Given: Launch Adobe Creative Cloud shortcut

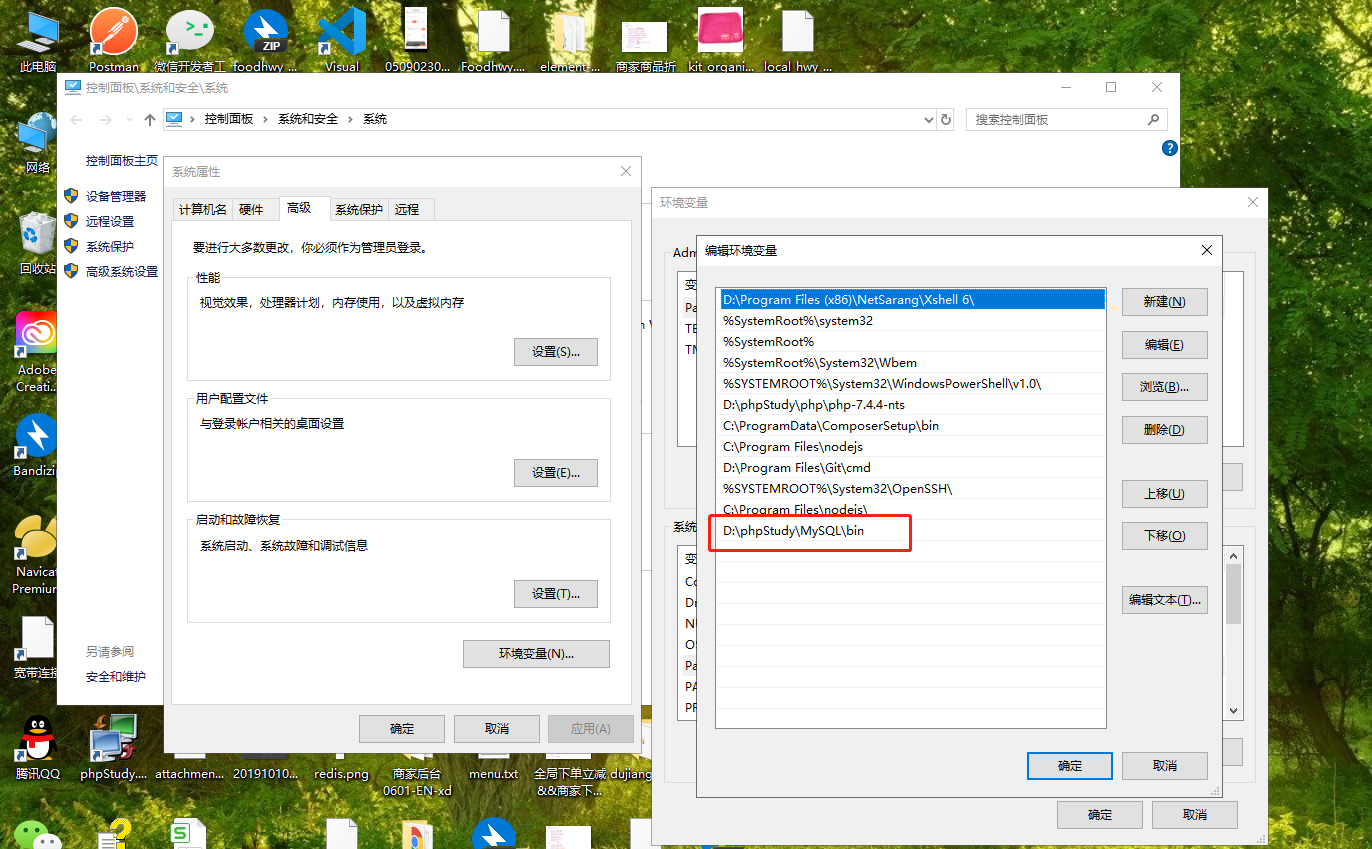Looking at the screenshot, I should pyautogui.click(x=38, y=352).
